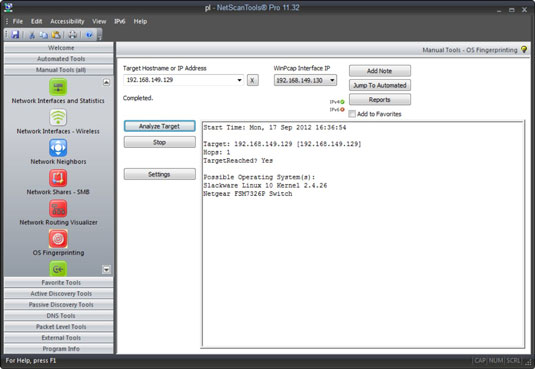Open toolbar options overflow arrow
This screenshot has width=535, height=369.
pos(99,35)
